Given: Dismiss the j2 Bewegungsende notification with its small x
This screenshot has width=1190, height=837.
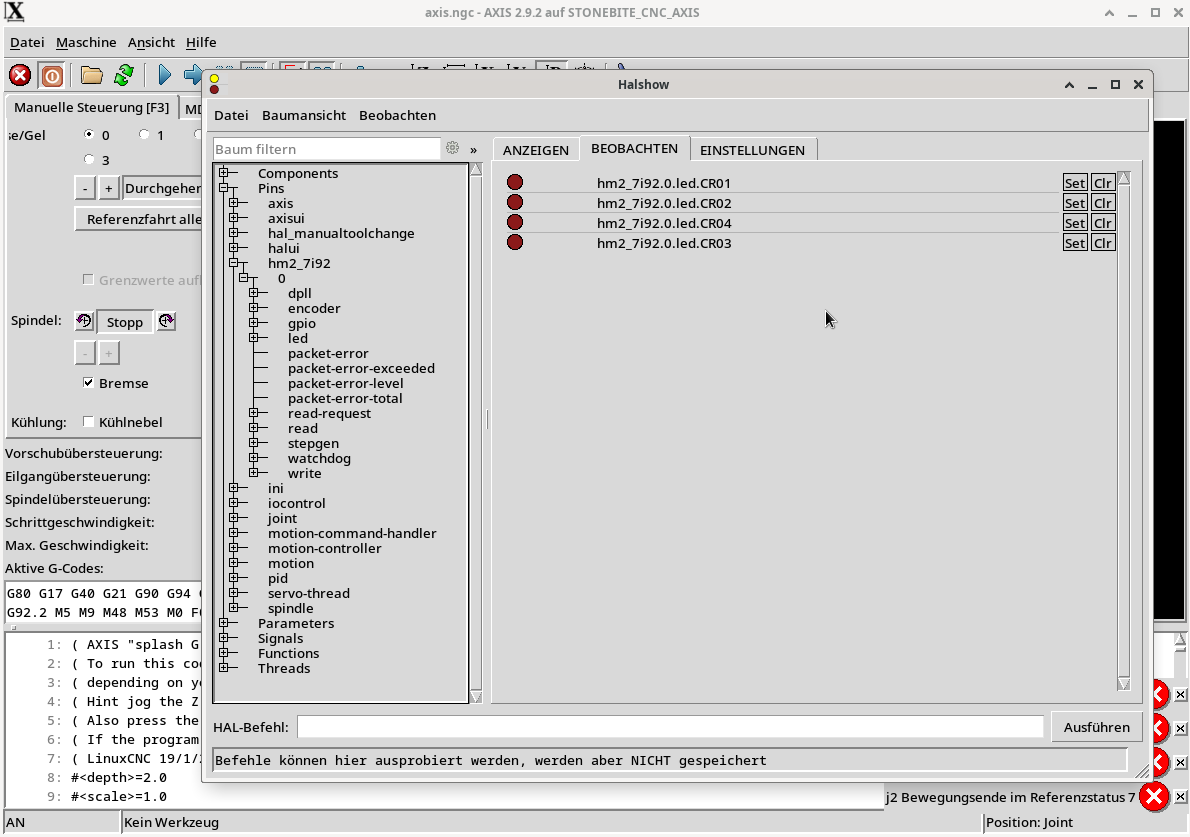Looking at the screenshot, I should tap(1180, 797).
